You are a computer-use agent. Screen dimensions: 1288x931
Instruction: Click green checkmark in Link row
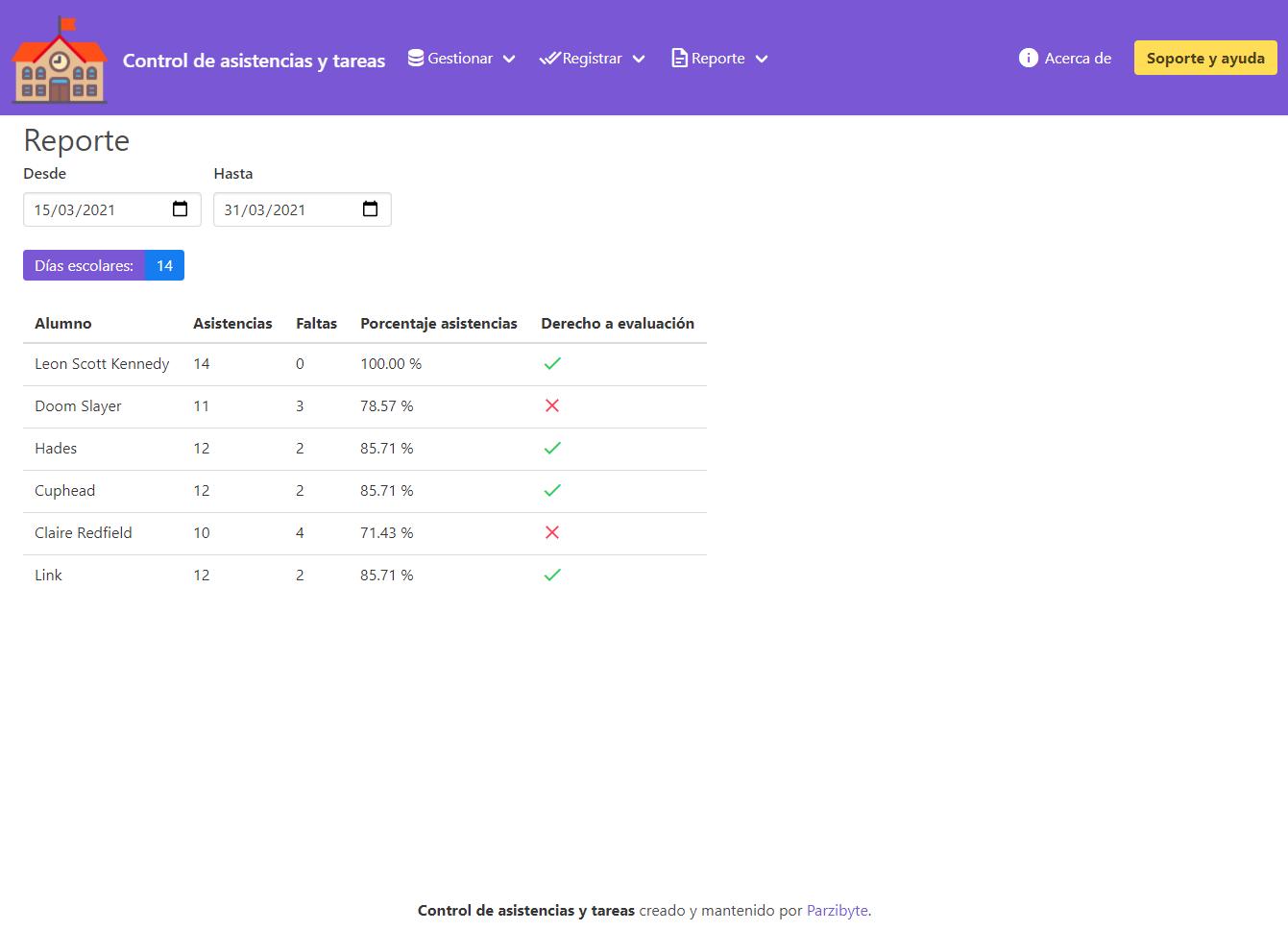tap(552, 576)
